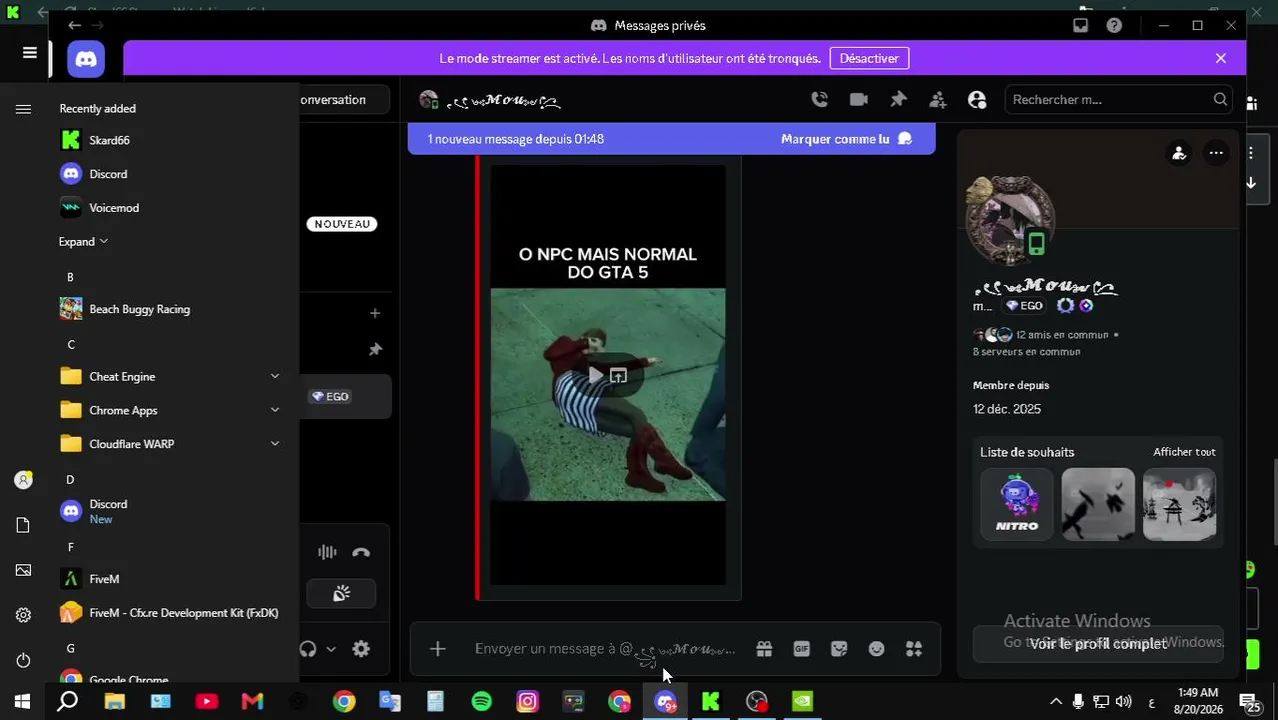Viewport: 1278px width, 720px height.
Task: Open the gift icon in message bar
Action: 764,649
